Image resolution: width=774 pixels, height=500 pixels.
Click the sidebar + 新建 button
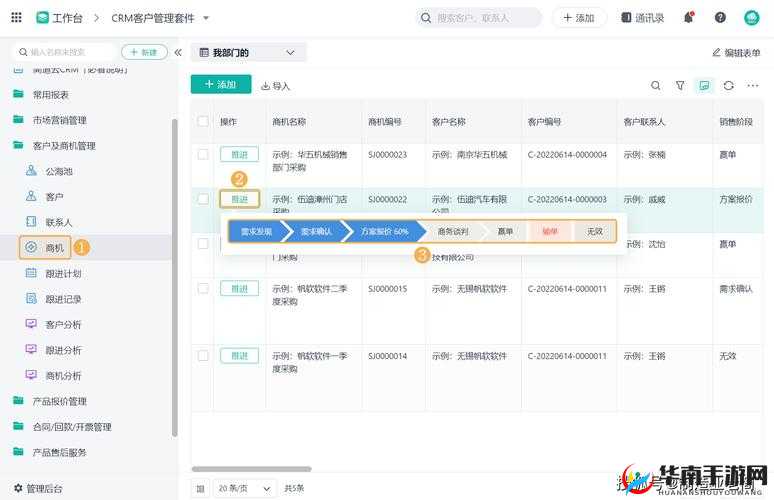point(144,52)
